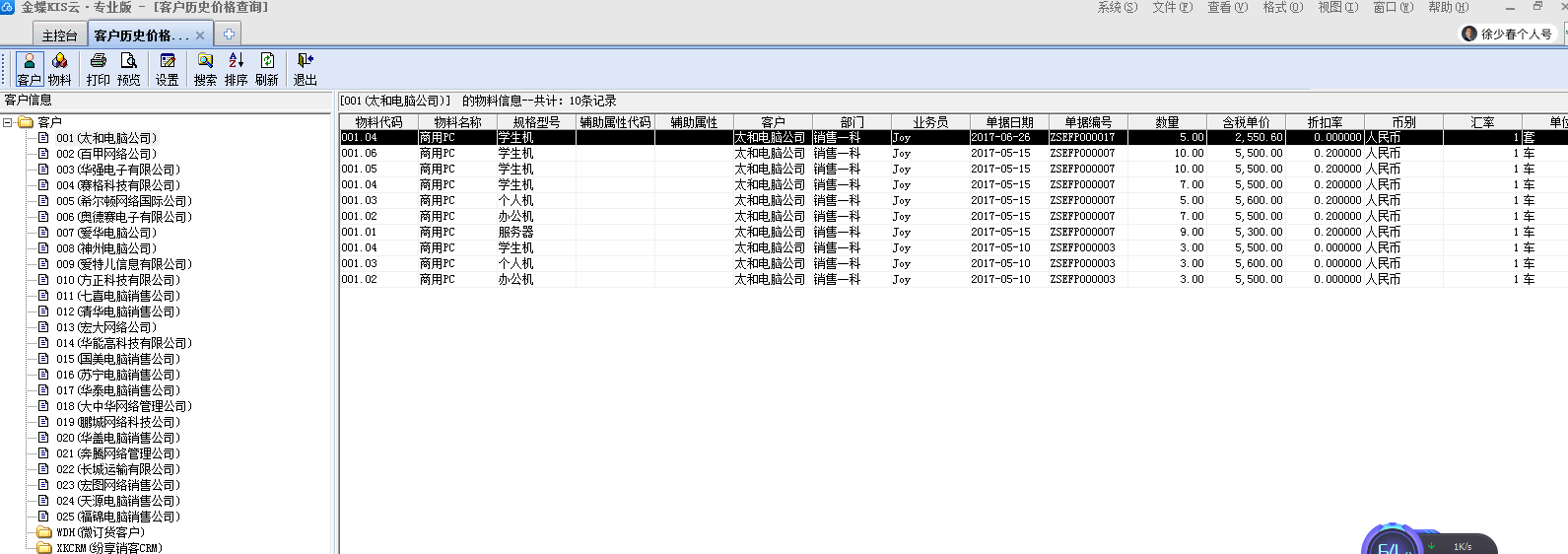Select the 客户 toolbar icon

coord(30,69)
